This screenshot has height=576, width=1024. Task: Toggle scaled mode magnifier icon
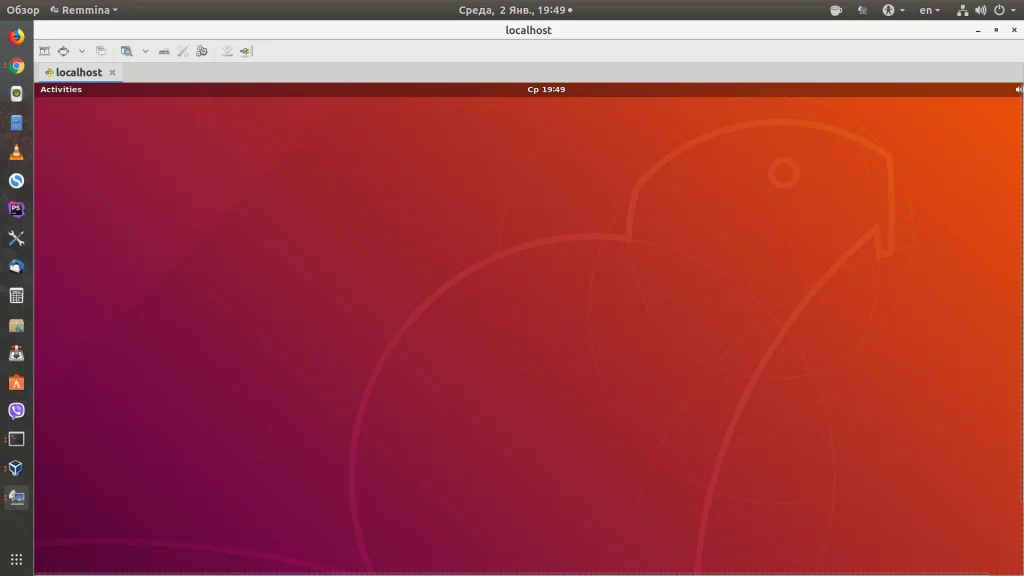127,51
